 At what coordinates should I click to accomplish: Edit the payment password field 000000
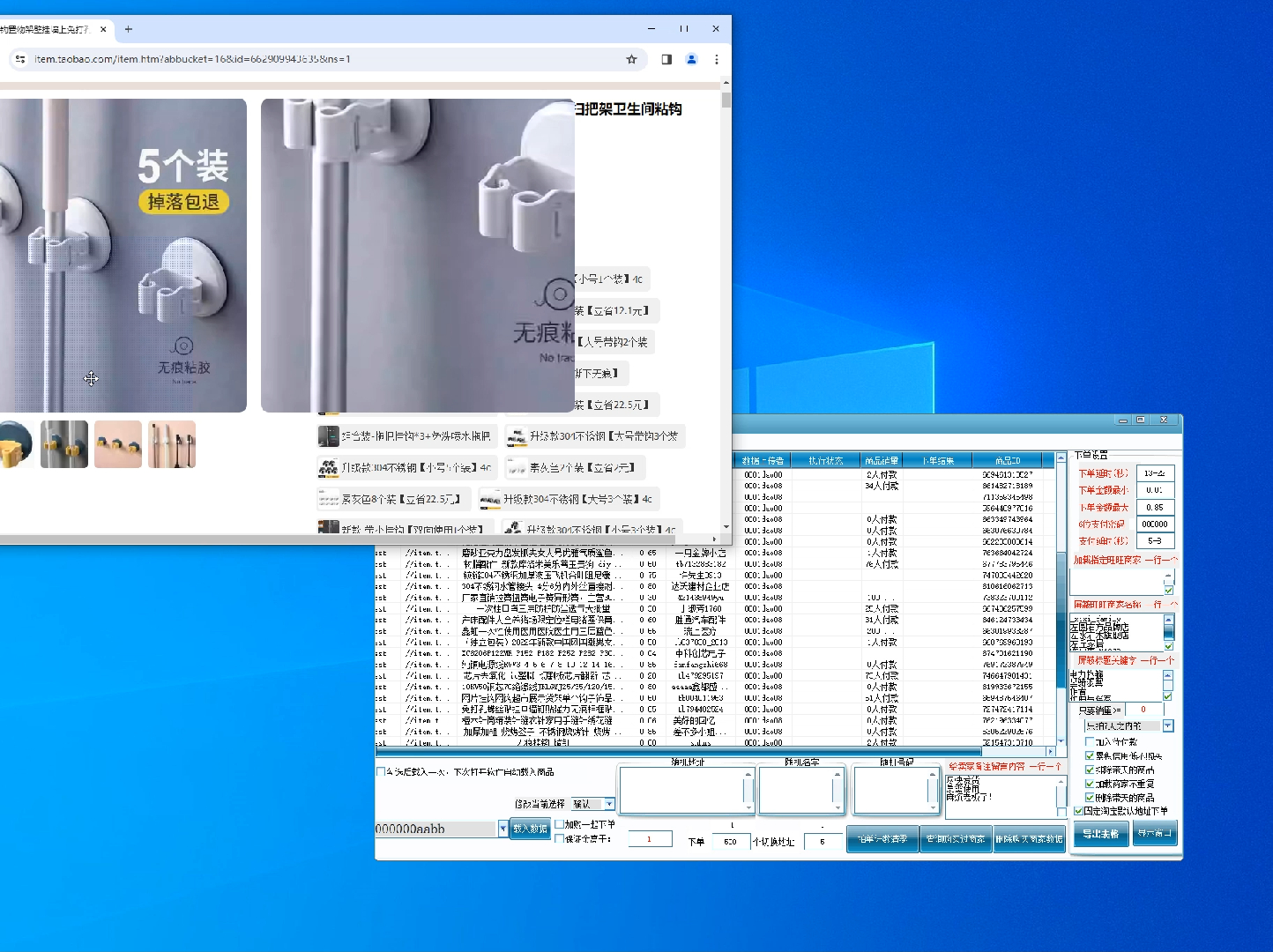pos(1155,524)
